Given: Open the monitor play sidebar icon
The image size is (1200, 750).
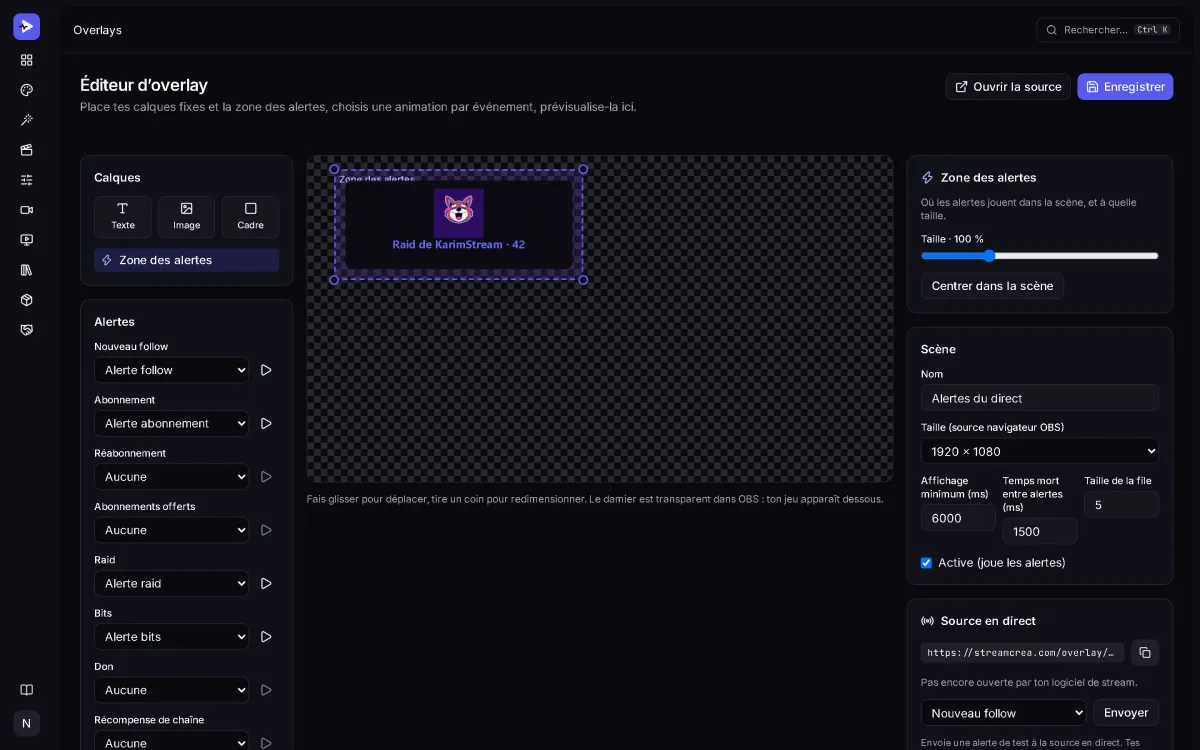Looking at the screenshot, I should 26,240.
